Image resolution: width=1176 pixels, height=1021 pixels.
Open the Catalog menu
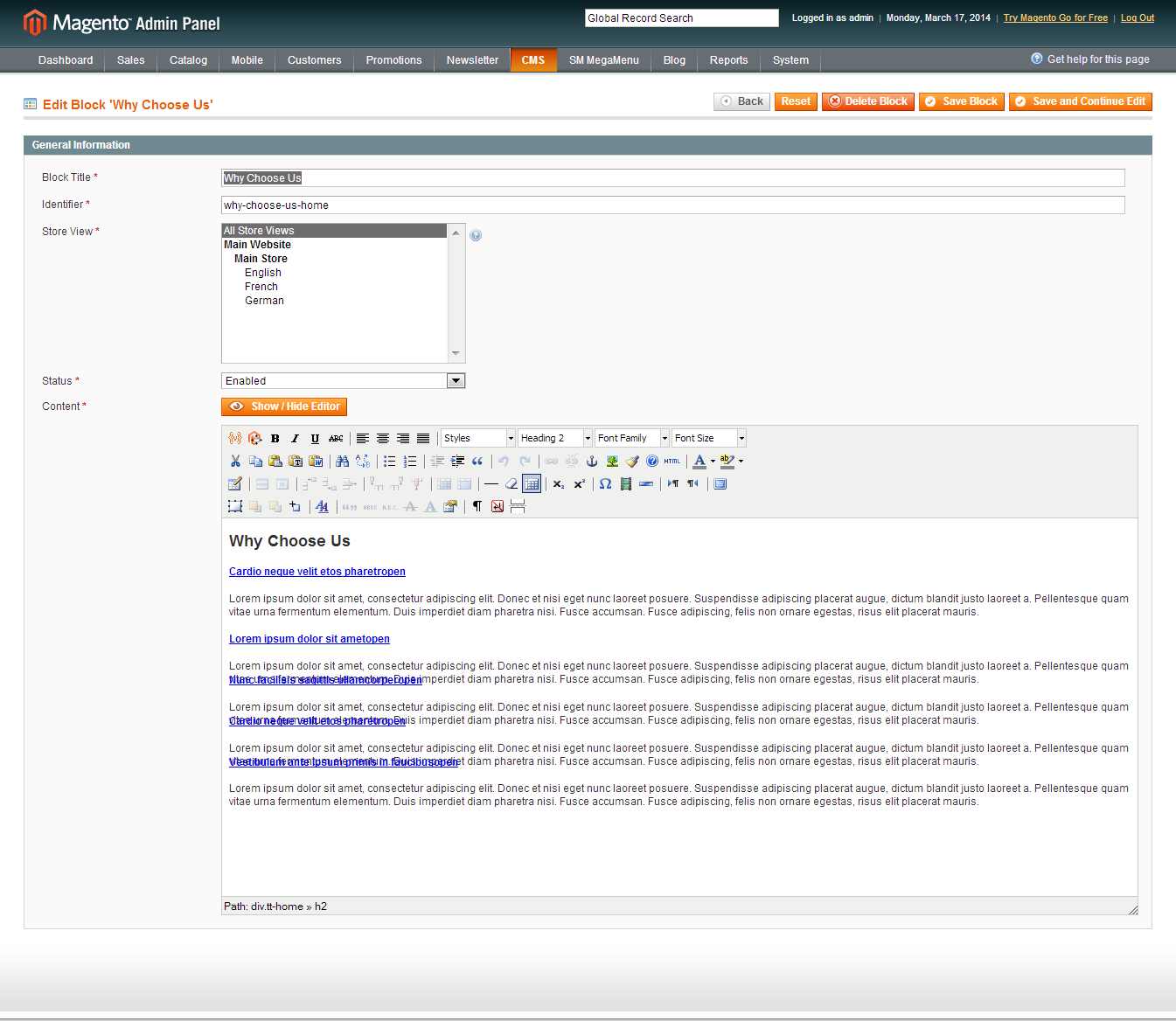tap(188, 60)
